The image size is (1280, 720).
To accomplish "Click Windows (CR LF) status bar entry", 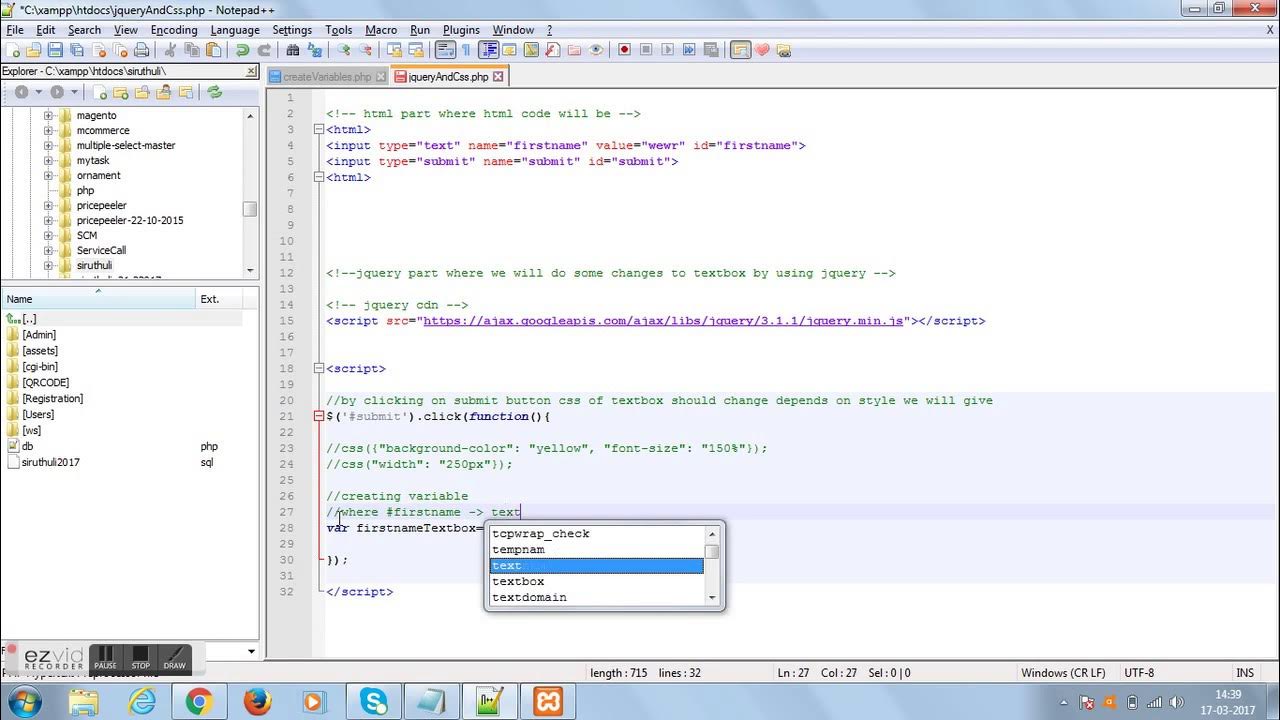I will [1063, 673].
